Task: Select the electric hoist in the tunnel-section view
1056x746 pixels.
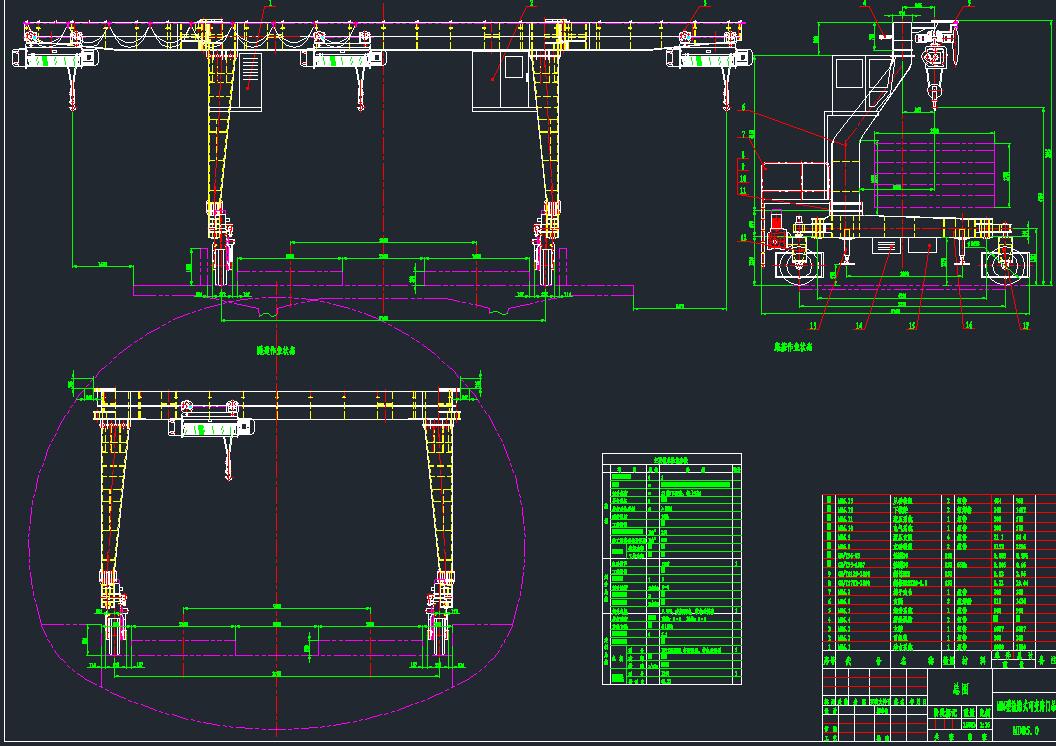Action: pos(211,428)
